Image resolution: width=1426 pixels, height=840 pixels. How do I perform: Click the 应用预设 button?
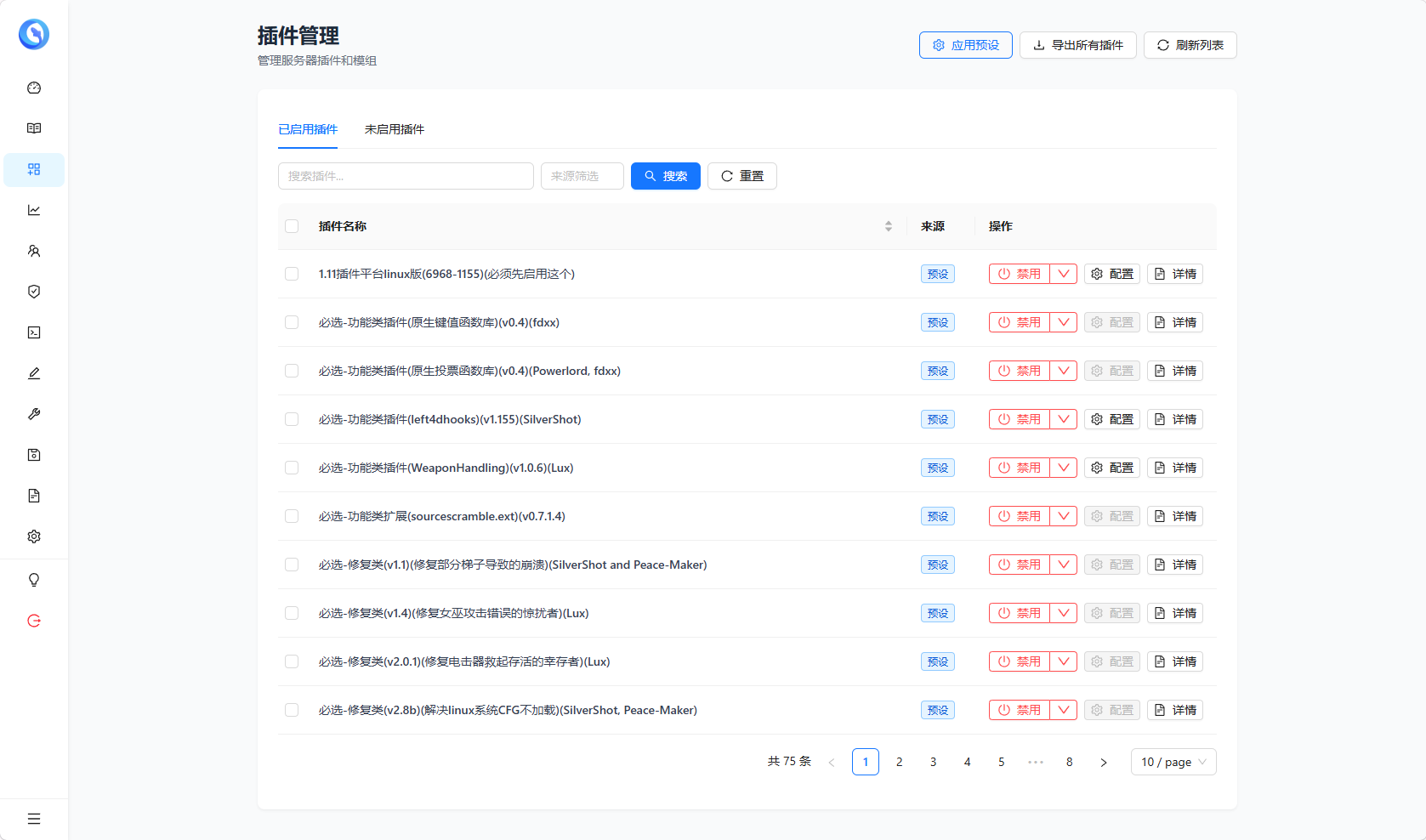point(966,45)
